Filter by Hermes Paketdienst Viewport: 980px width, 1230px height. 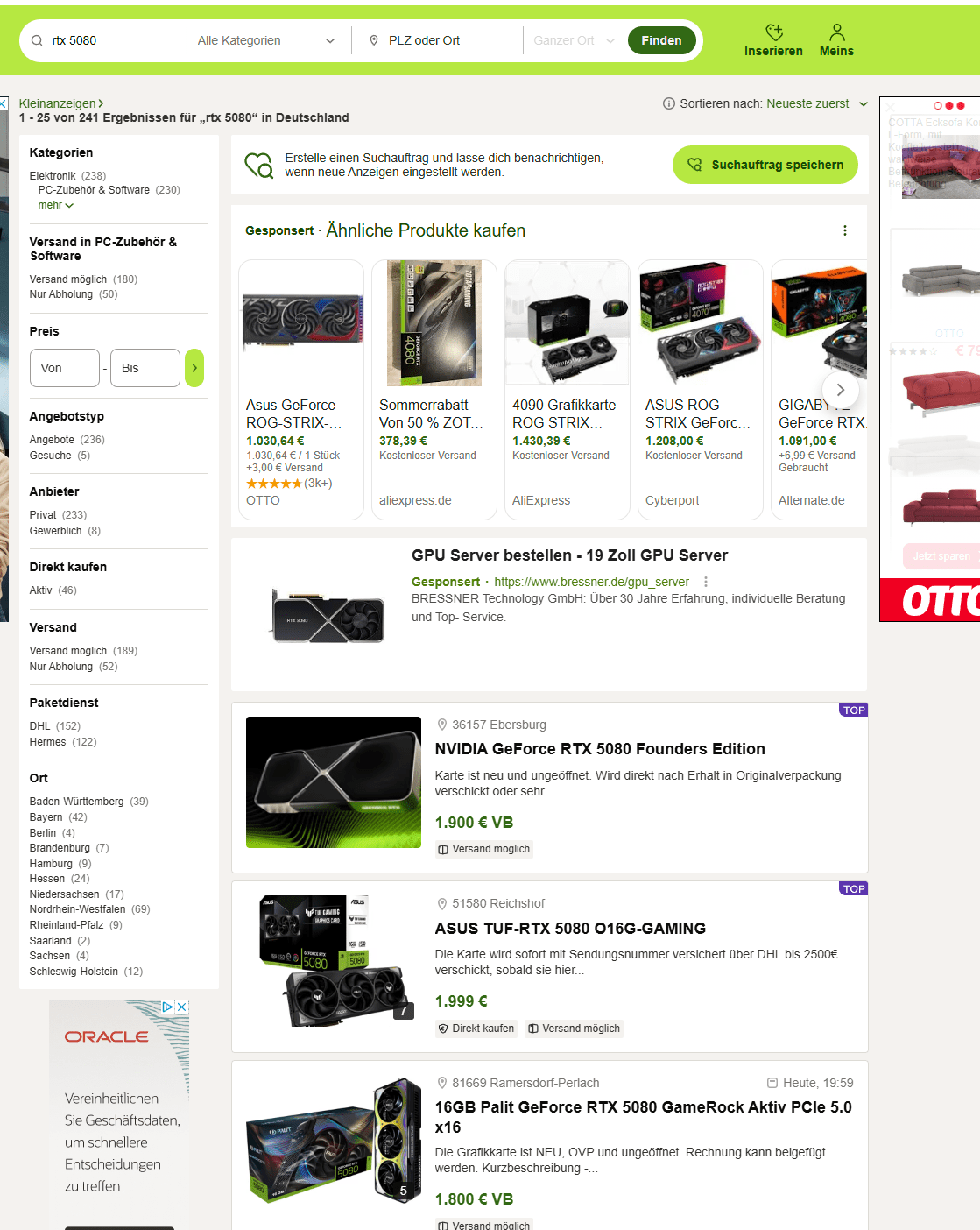(x=47, y=742)
